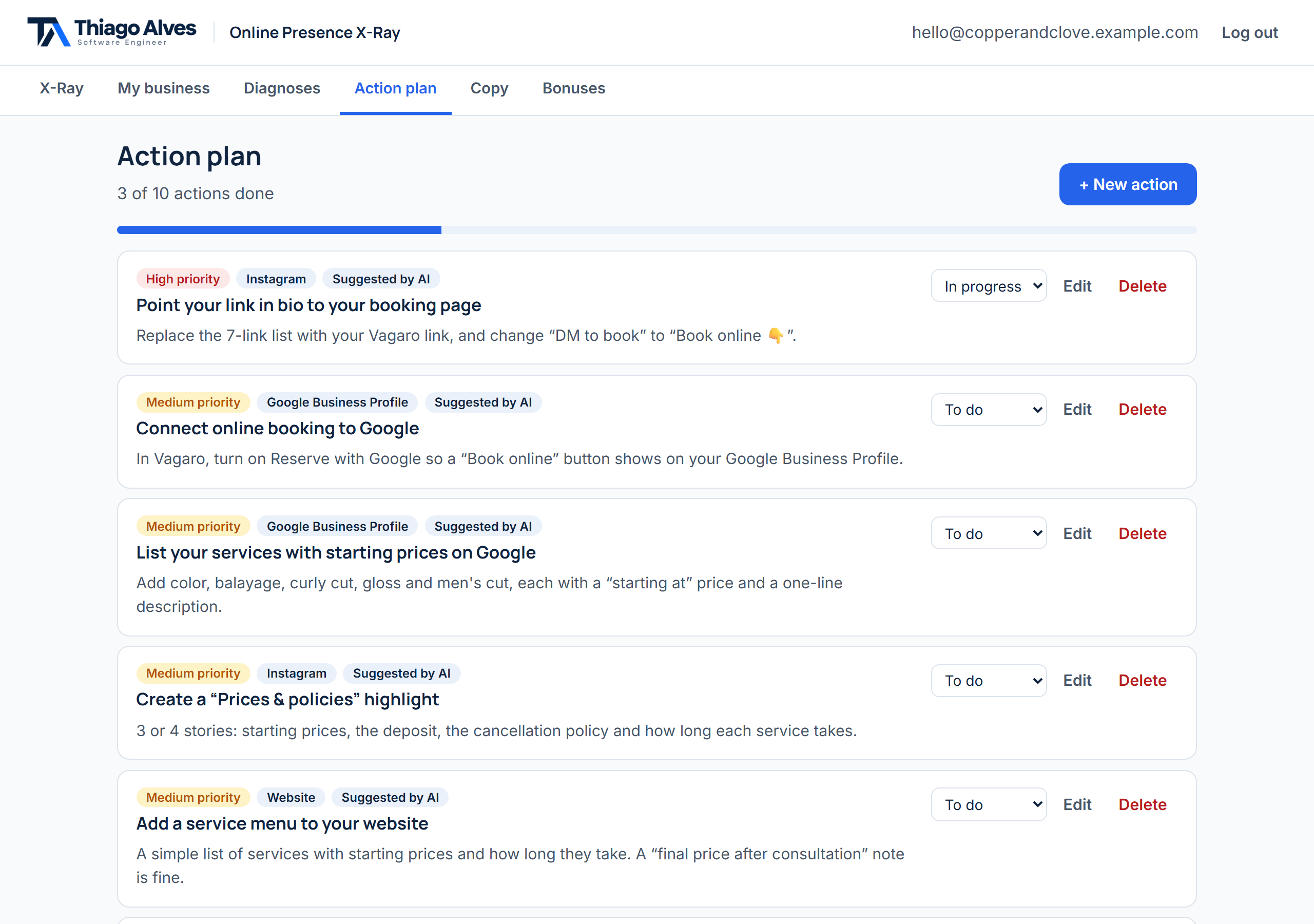The height and width of the screenshot is (924, 1314).
Task: Delete Add a service menu action
Action: 1143,804
